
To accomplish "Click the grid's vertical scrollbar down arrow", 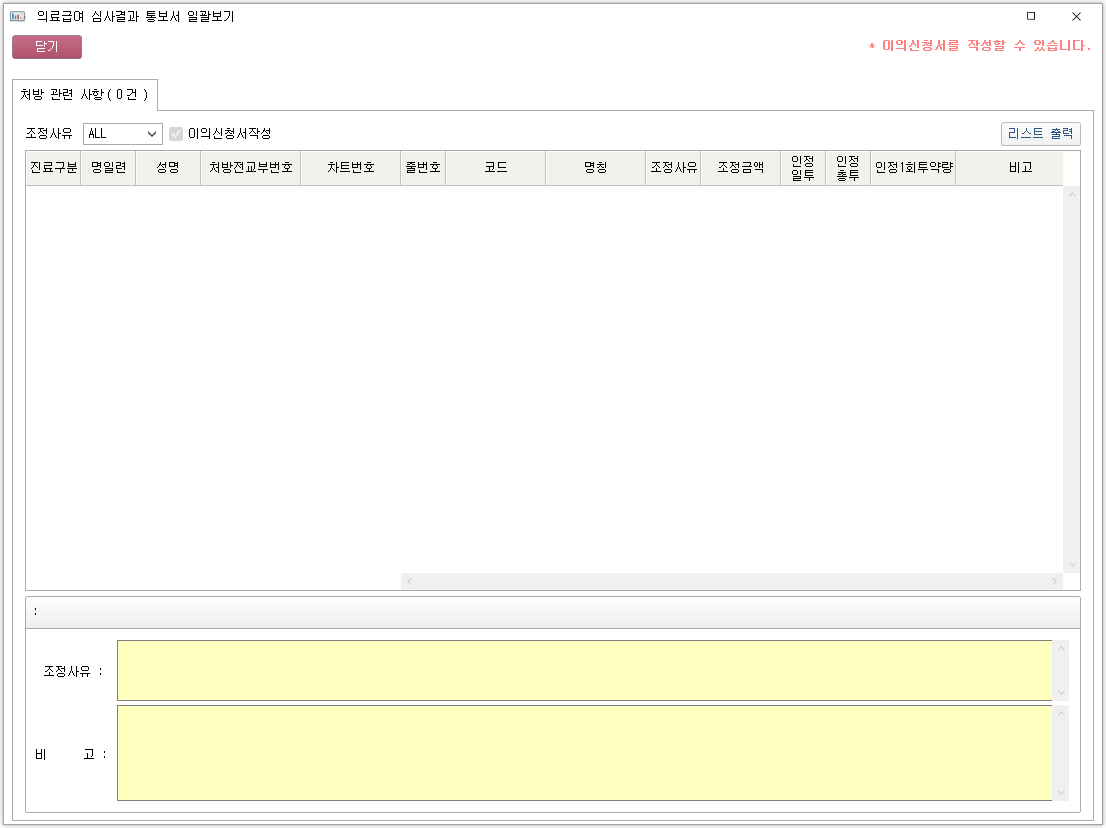I will click(1072, 564).
